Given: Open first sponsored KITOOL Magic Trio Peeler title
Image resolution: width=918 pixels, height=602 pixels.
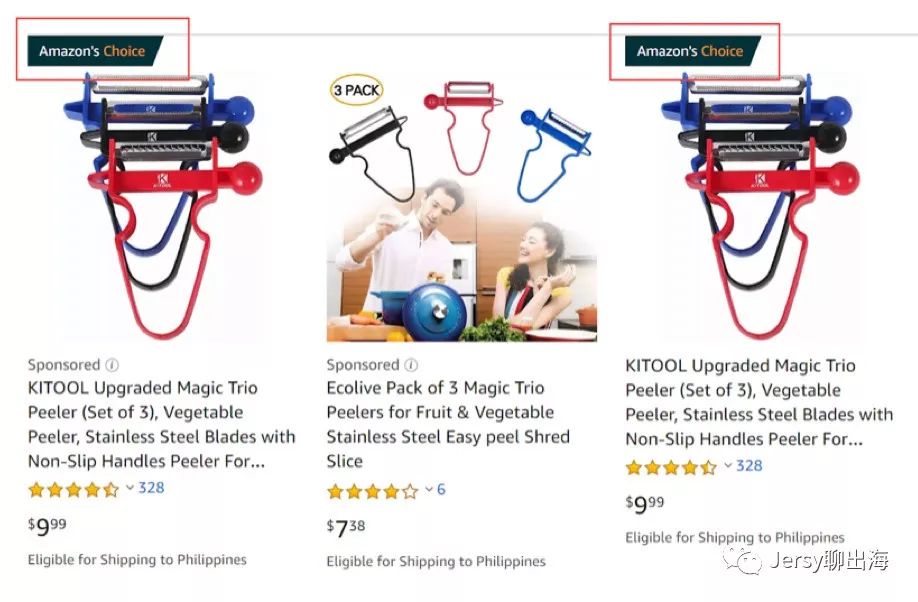Looking at the screenshot, I should click(x=162, y=425).
